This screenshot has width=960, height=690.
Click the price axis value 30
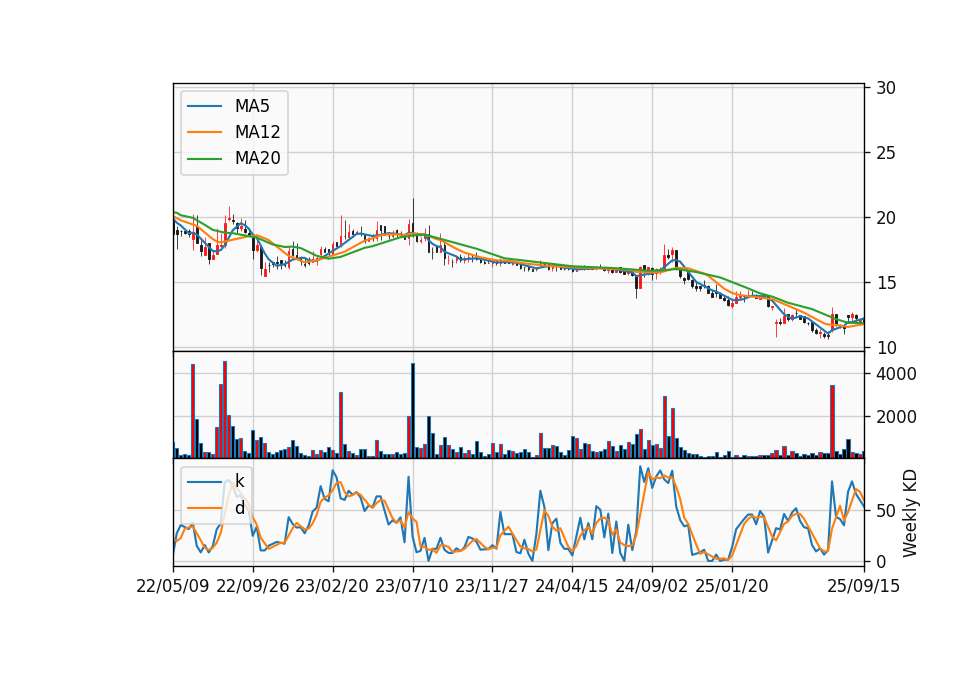(885, 88)
